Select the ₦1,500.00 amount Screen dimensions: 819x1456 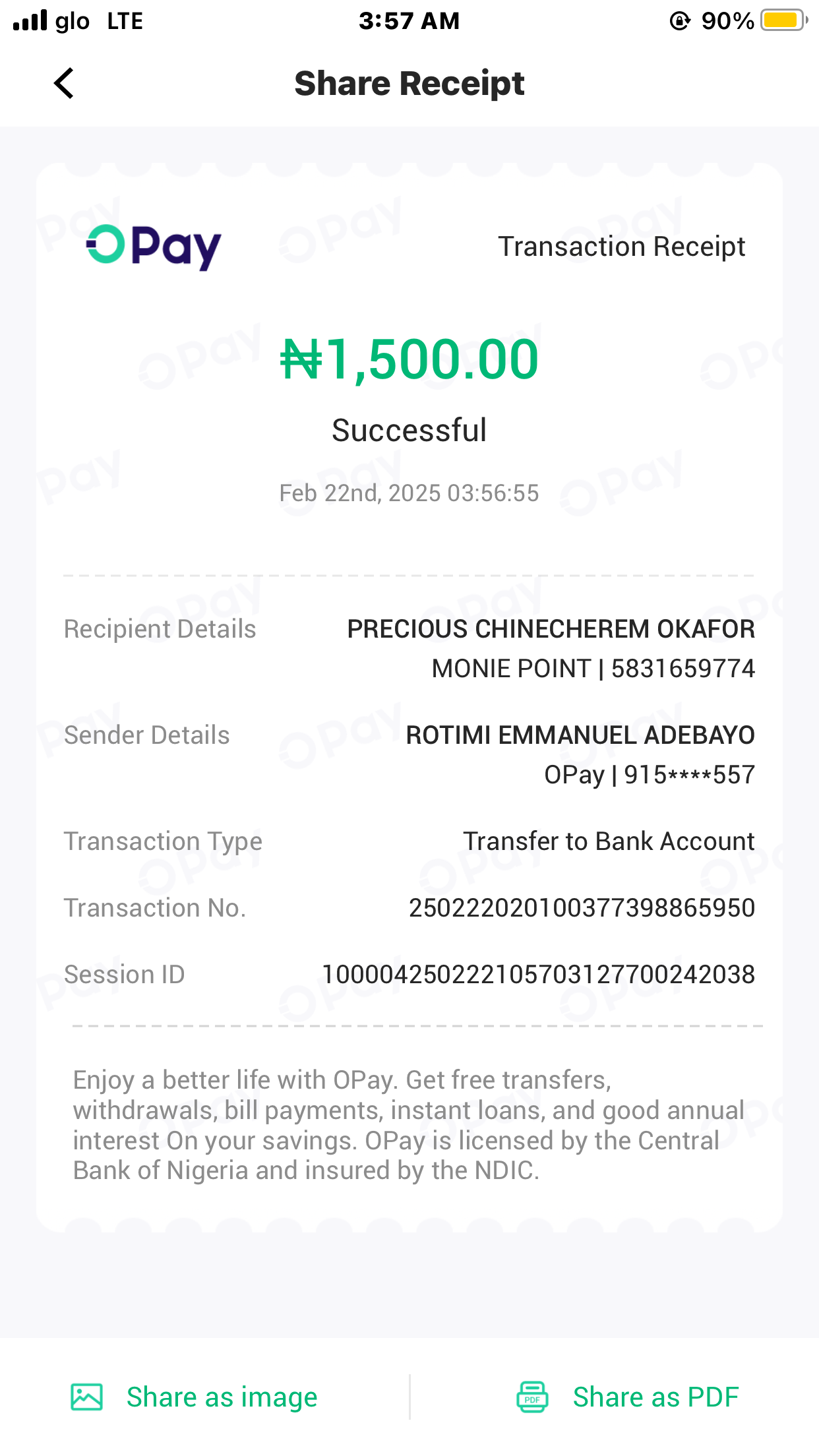[x=409, y=359]
